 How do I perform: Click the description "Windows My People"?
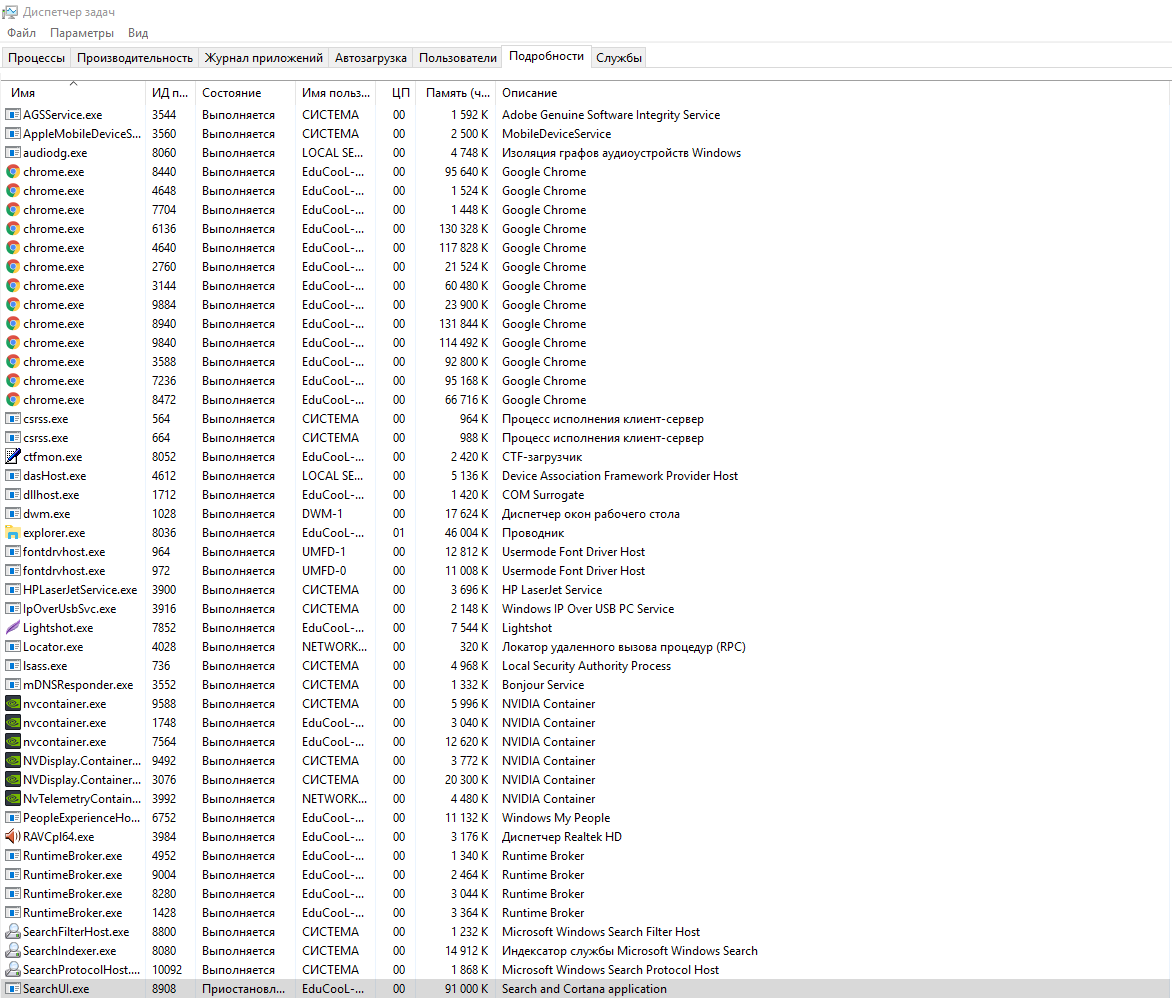pos(556,818)
